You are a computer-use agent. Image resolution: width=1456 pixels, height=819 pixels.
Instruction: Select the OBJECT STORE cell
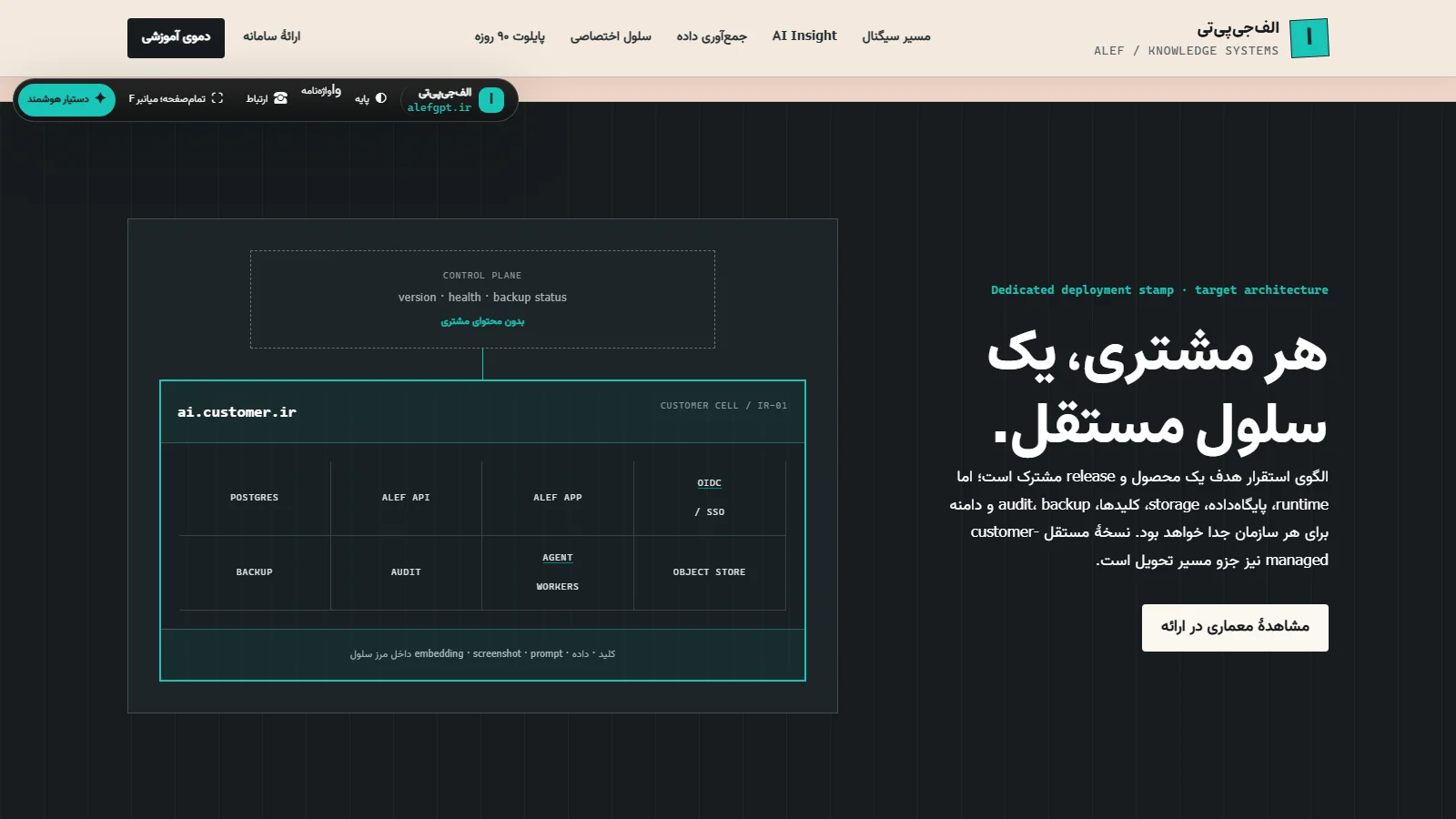pyautogui.click(x=710, y=572)
